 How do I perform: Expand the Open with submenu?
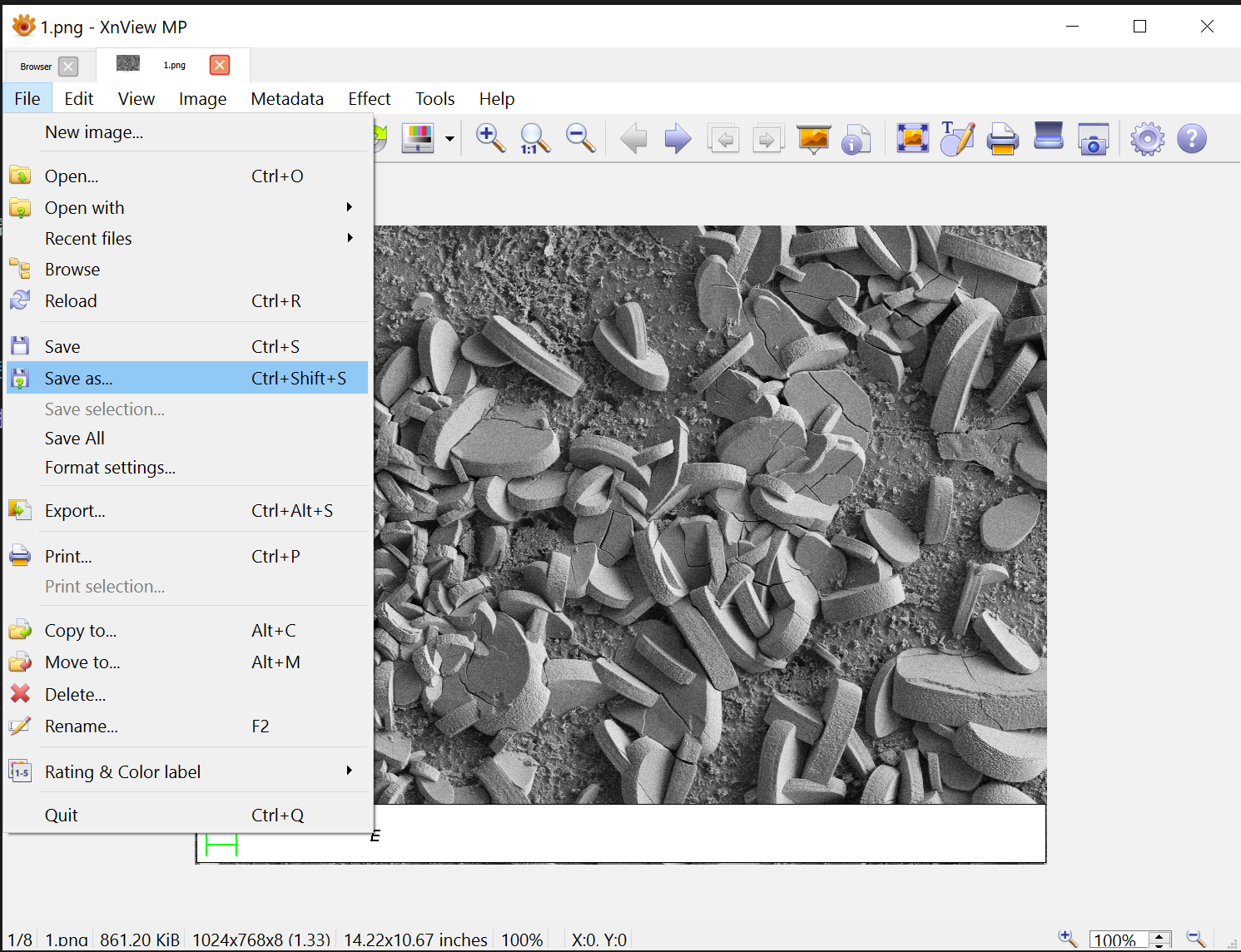pyautogui.click(x=187, y=208)
